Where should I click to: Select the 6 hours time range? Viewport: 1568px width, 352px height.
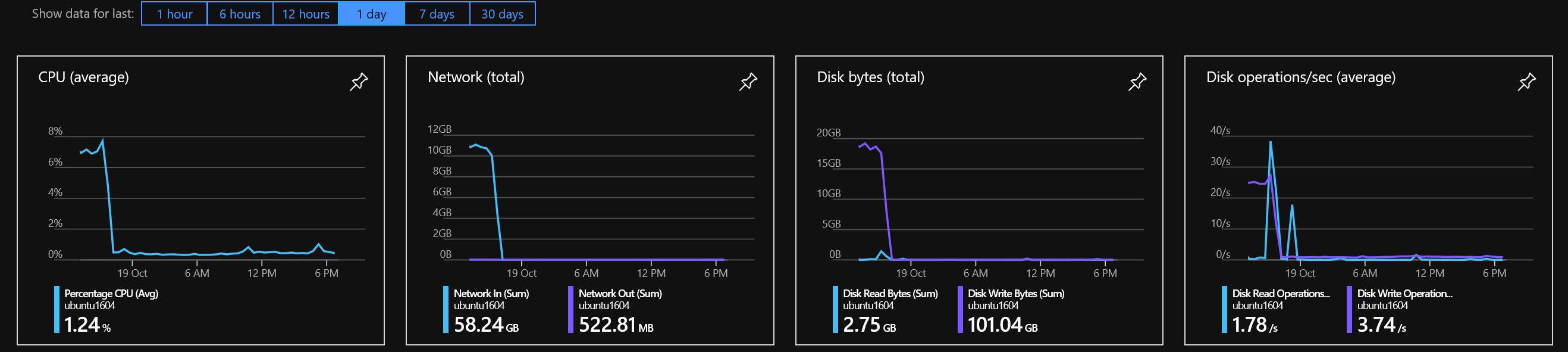[x=240, y=13]
